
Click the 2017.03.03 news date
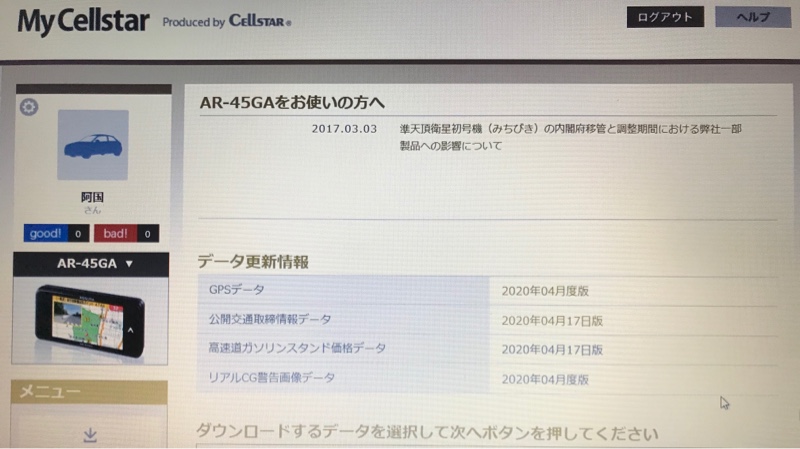tap(344, 129)
